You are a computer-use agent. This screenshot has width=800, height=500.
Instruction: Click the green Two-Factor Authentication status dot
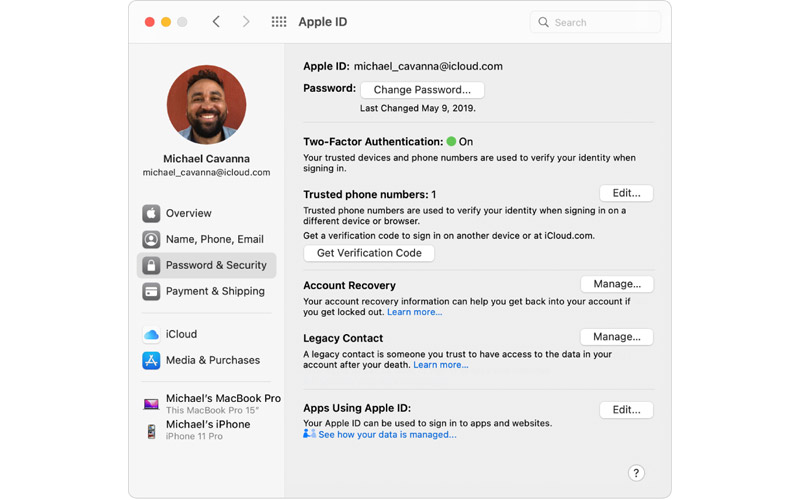(451, 141)
